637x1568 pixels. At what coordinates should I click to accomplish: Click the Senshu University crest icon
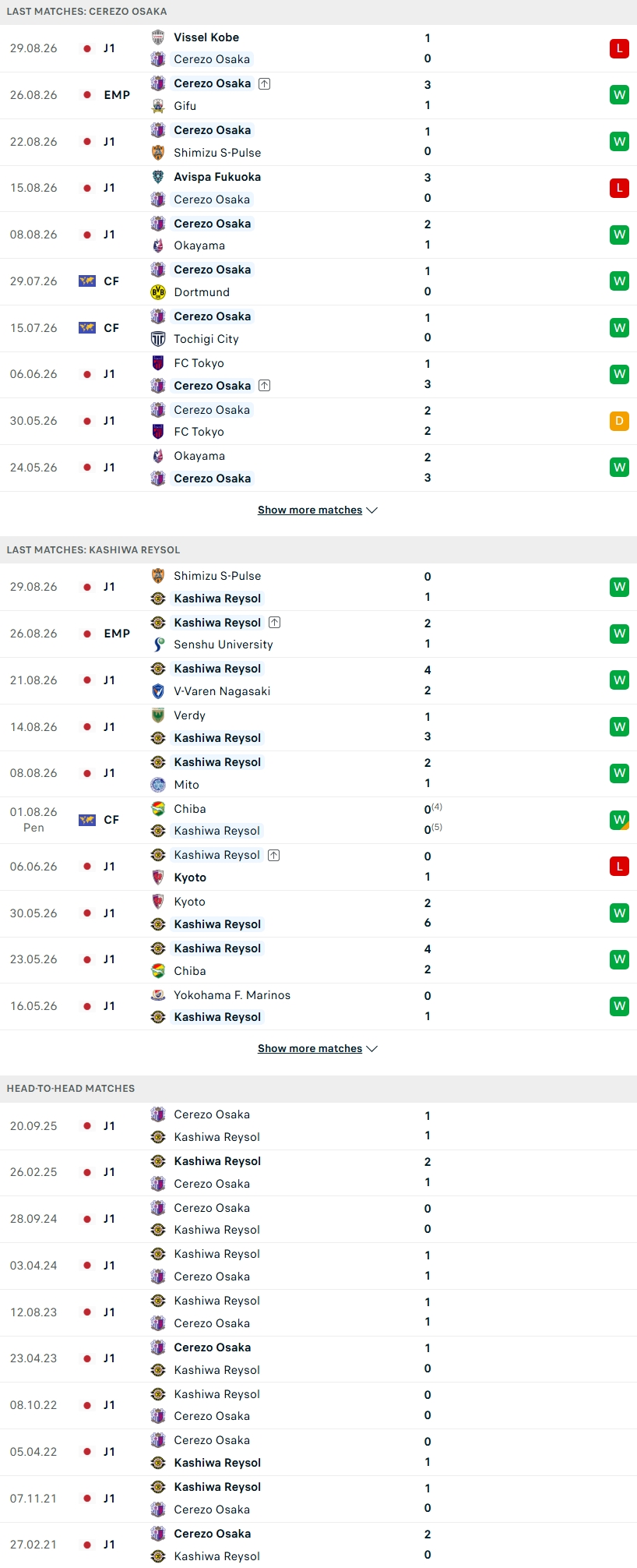click(158, 645)
